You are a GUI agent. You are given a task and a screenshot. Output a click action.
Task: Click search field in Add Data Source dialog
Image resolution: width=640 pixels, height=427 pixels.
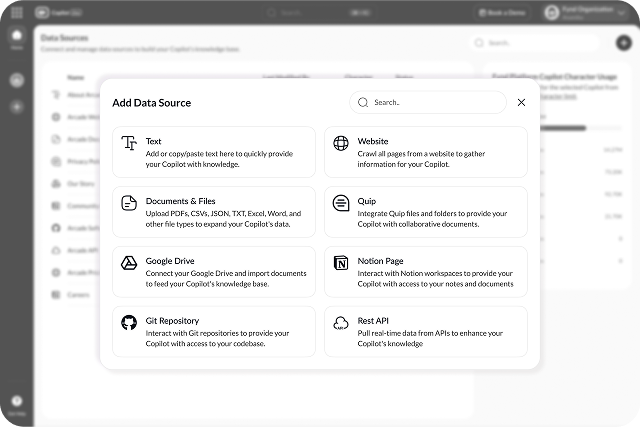pyautogui.click(x=428, y=102)
